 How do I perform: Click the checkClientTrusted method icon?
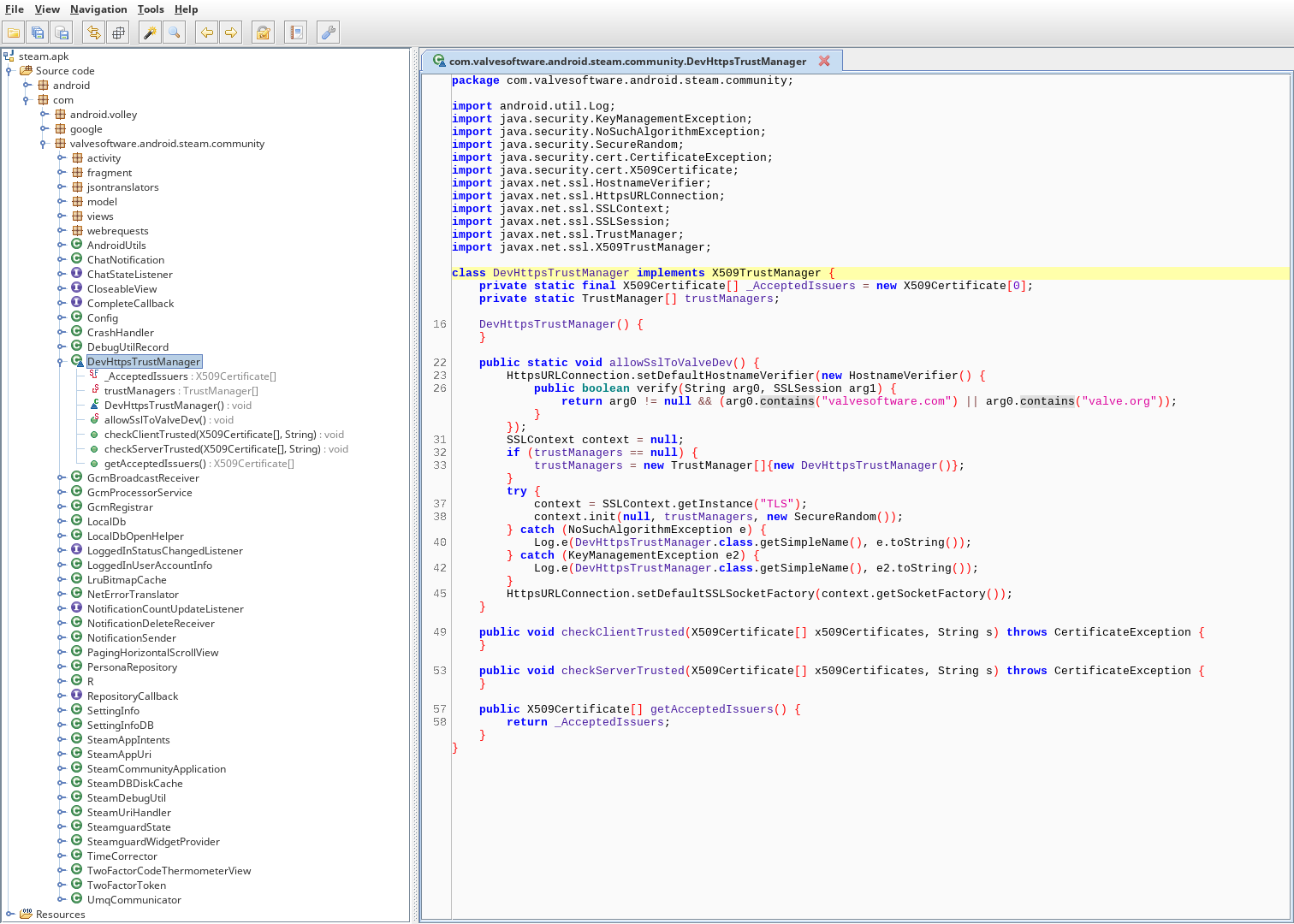tap(94, 435)
